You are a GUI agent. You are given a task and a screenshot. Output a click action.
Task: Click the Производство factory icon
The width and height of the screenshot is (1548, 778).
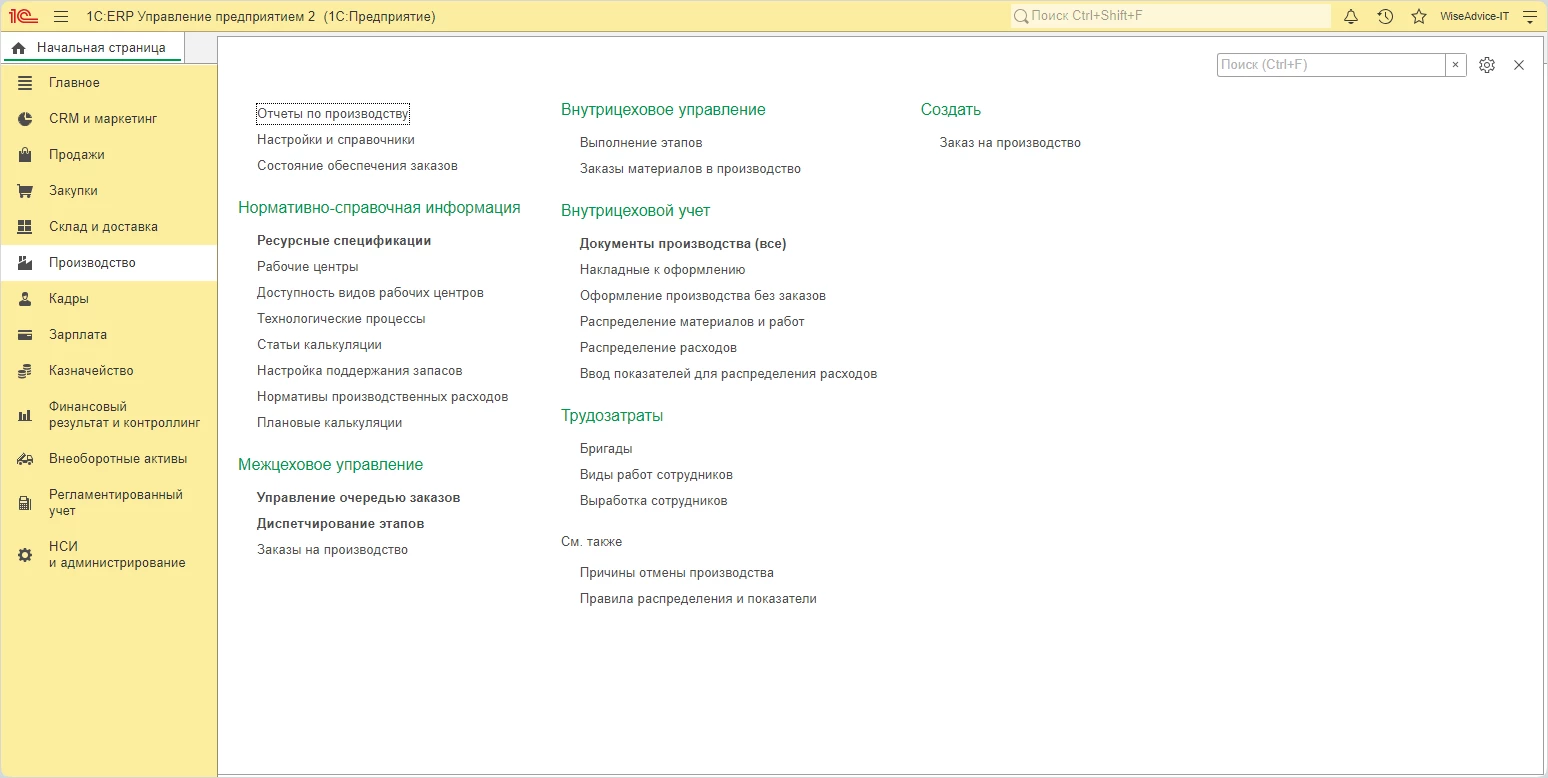click(x=25, y=263)
